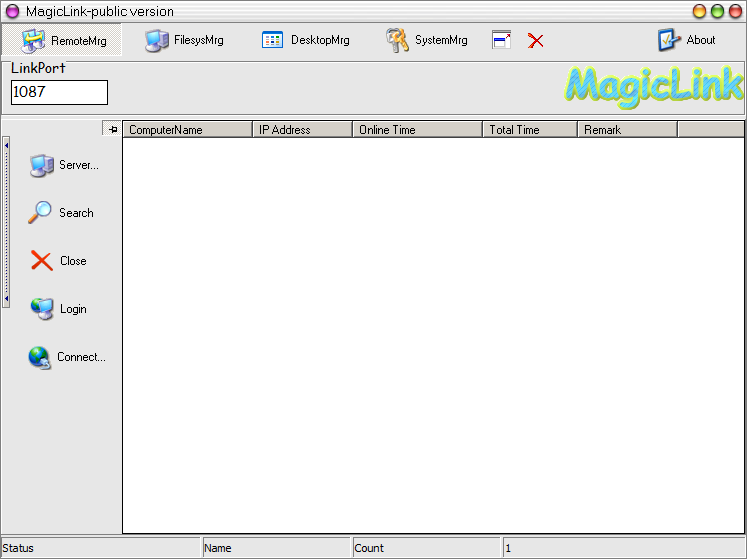
Task: Click the Connect globe icon
Action: pos(40,357)
